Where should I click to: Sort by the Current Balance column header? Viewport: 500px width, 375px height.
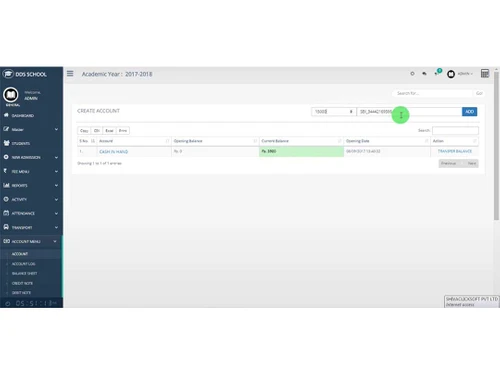pos(302,141)
